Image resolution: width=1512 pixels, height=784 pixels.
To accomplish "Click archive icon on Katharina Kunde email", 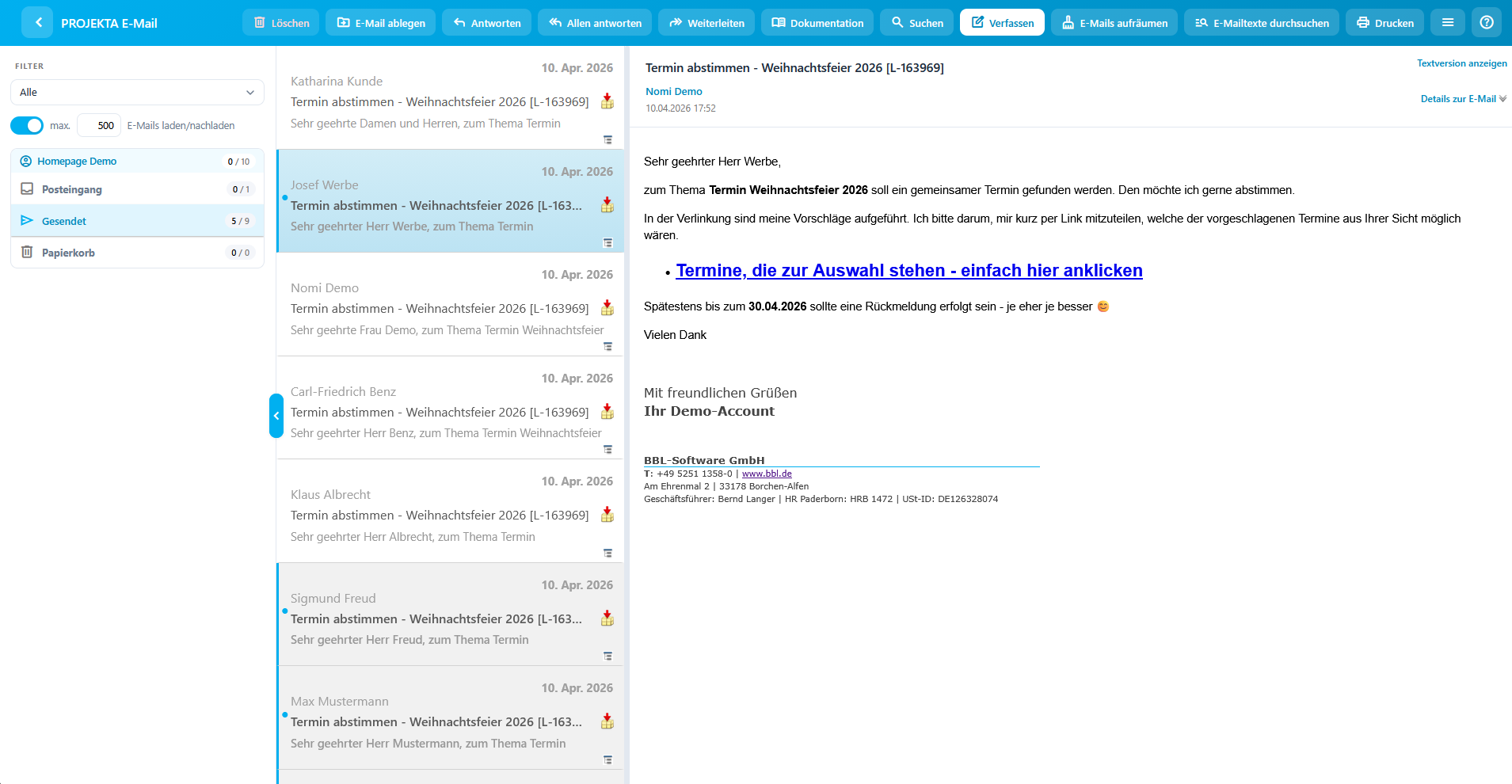I will [x=607, y=101].
